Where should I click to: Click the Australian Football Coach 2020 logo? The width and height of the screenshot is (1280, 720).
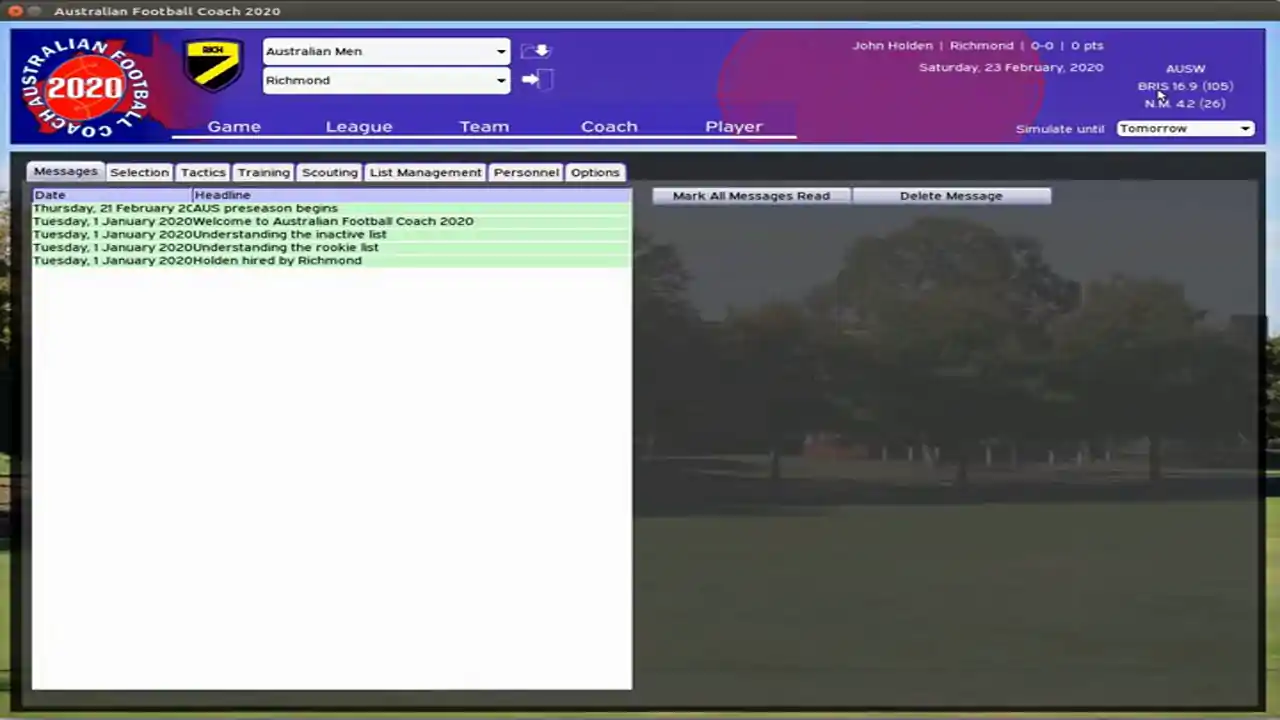tap(86, 87)
